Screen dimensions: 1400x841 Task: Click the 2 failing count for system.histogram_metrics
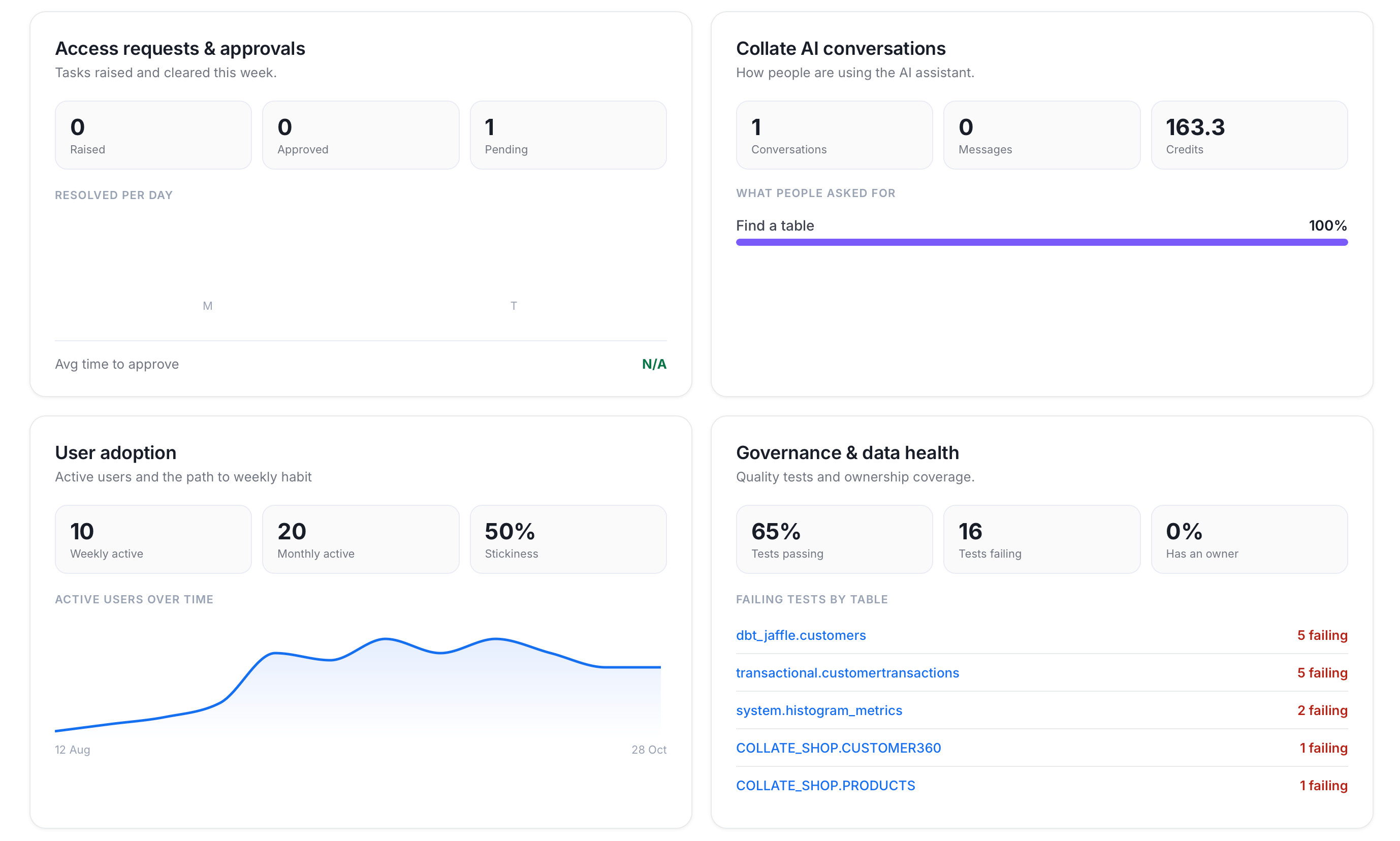1322,710
